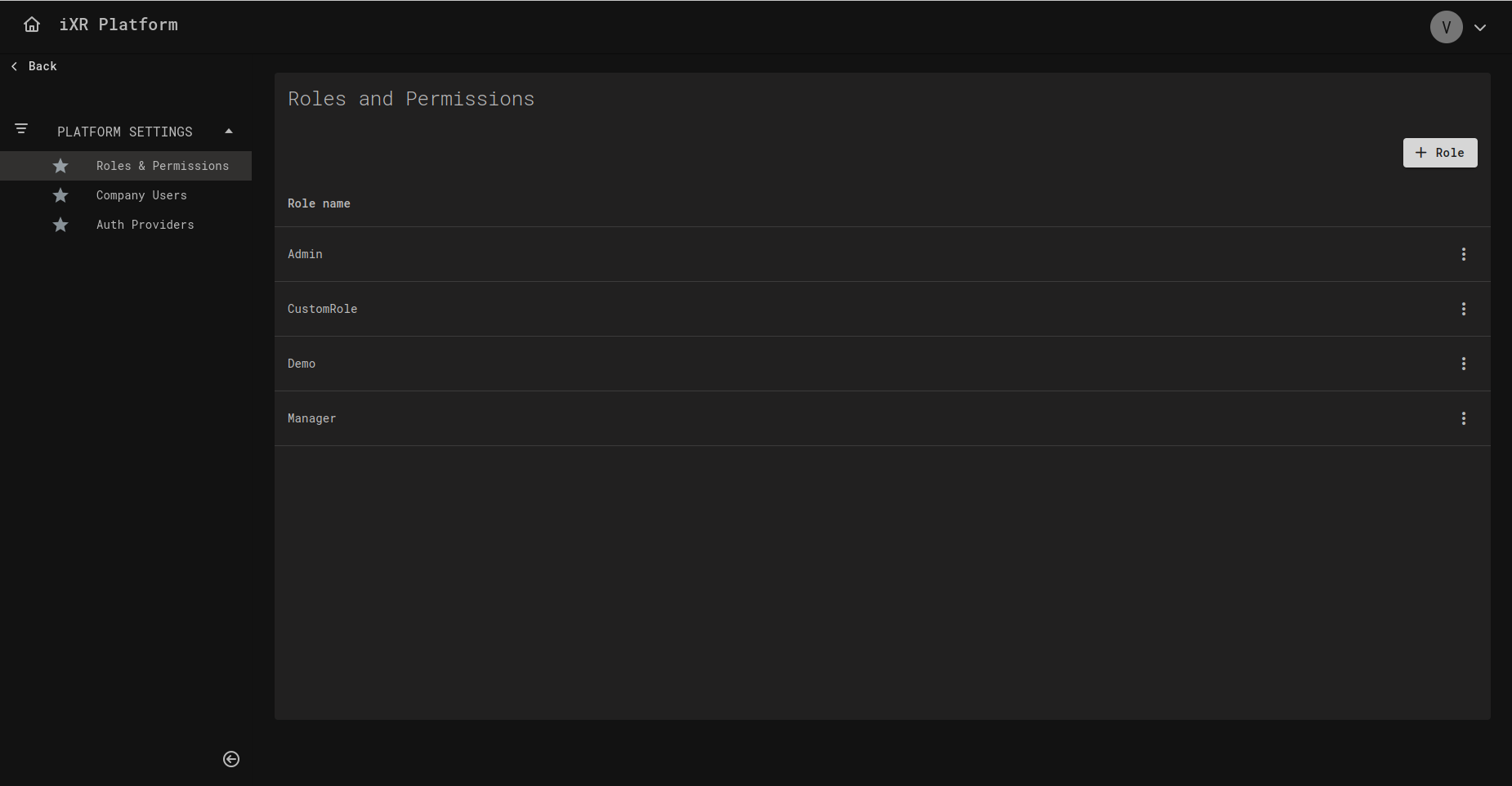The height and width of the screenshot is (786, 1512).
Task: Open Auth Providers settings
Action: (145, 225)
